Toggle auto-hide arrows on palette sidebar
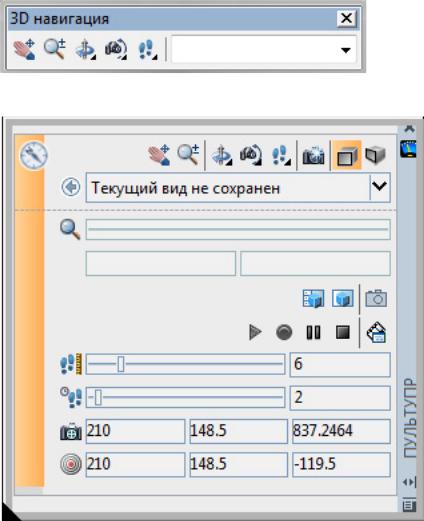This screenshot has width=424, height=521. point(409,482)
